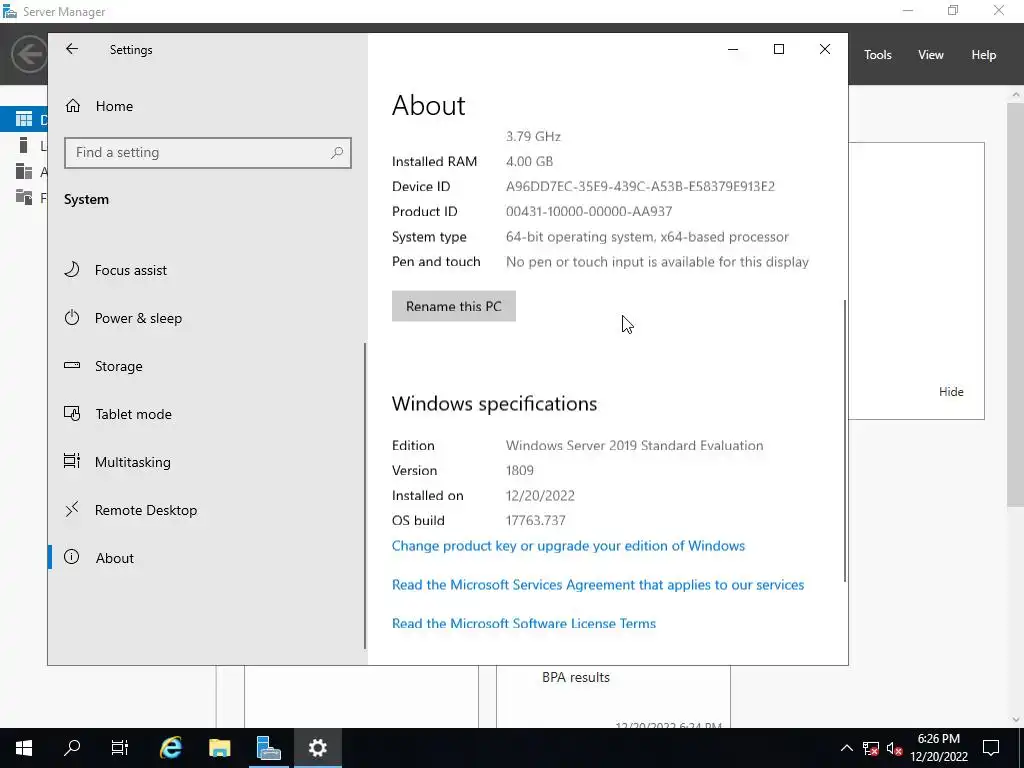Click Installed on date 12/20/2022

coord(540,496)
